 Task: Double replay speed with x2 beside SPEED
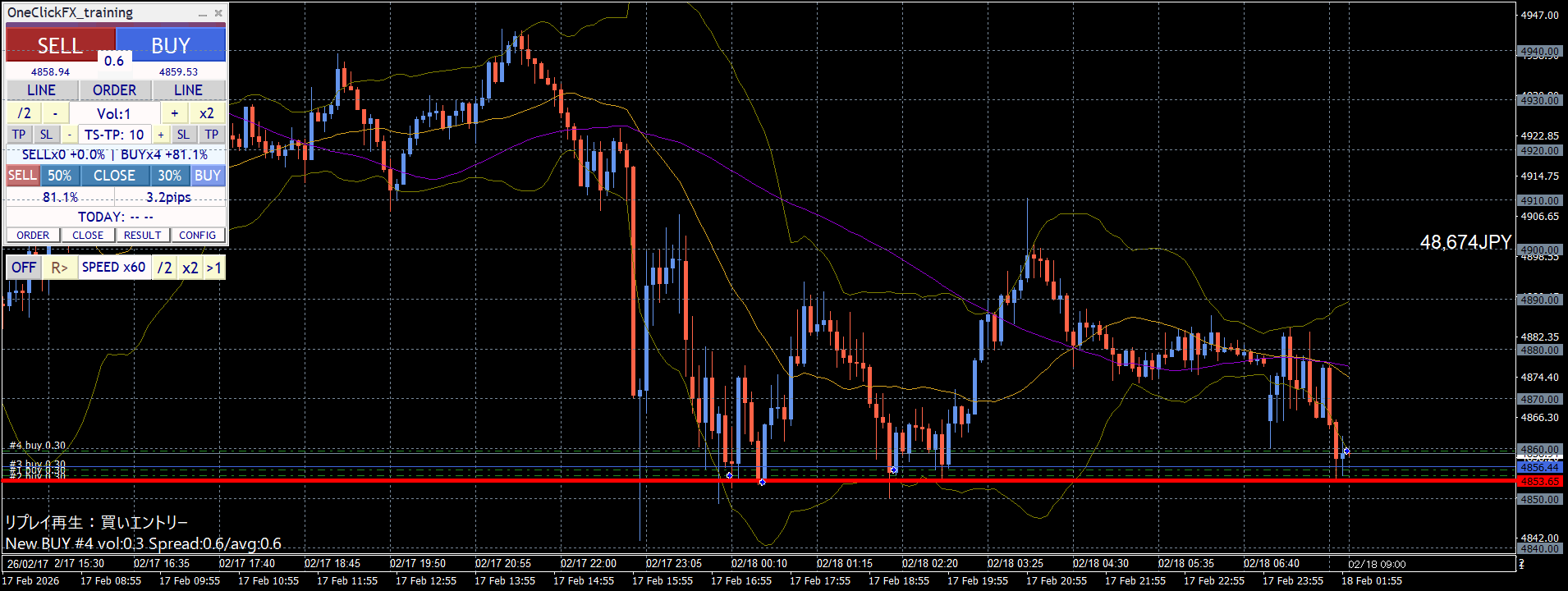tap(190, 268)
